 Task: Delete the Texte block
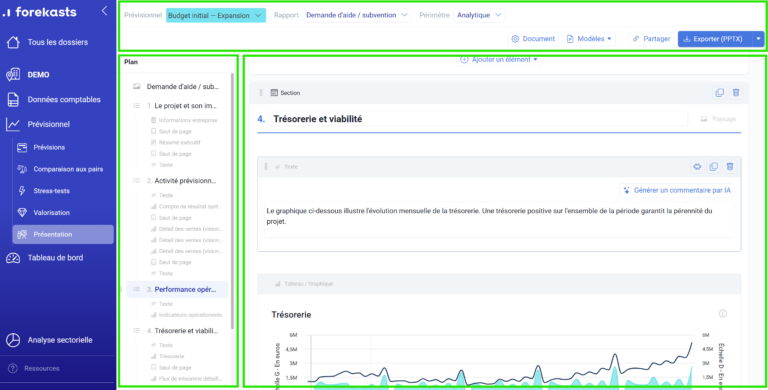click(x=730, y=167)
